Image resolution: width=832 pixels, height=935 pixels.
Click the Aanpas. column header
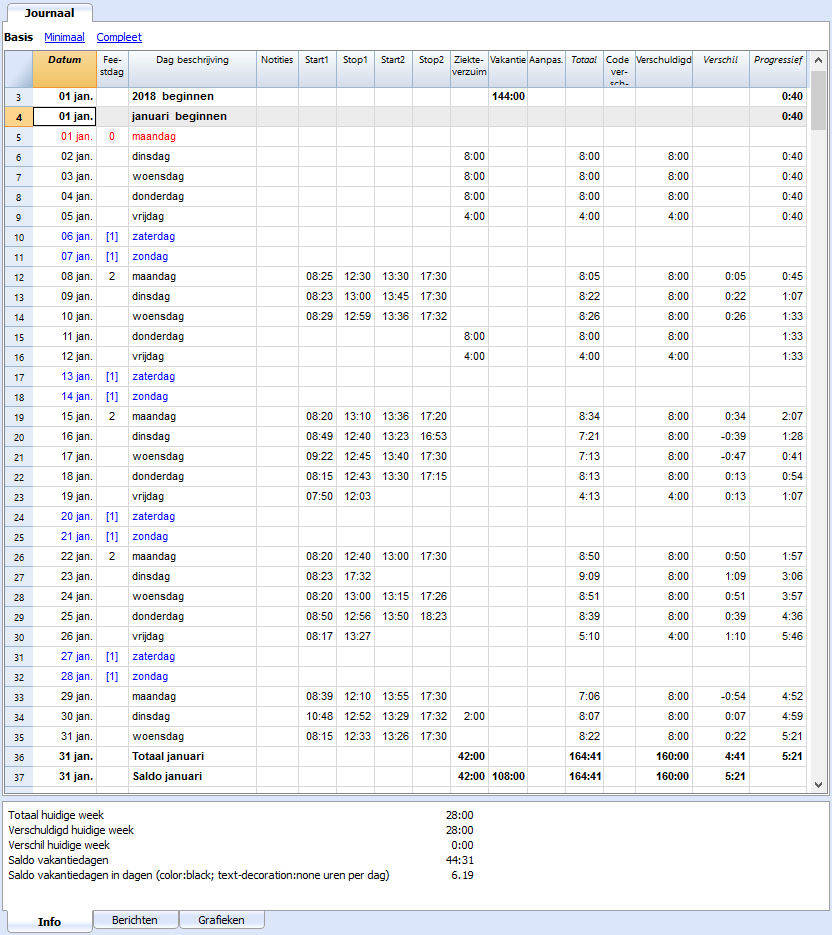tap(546, 69)
